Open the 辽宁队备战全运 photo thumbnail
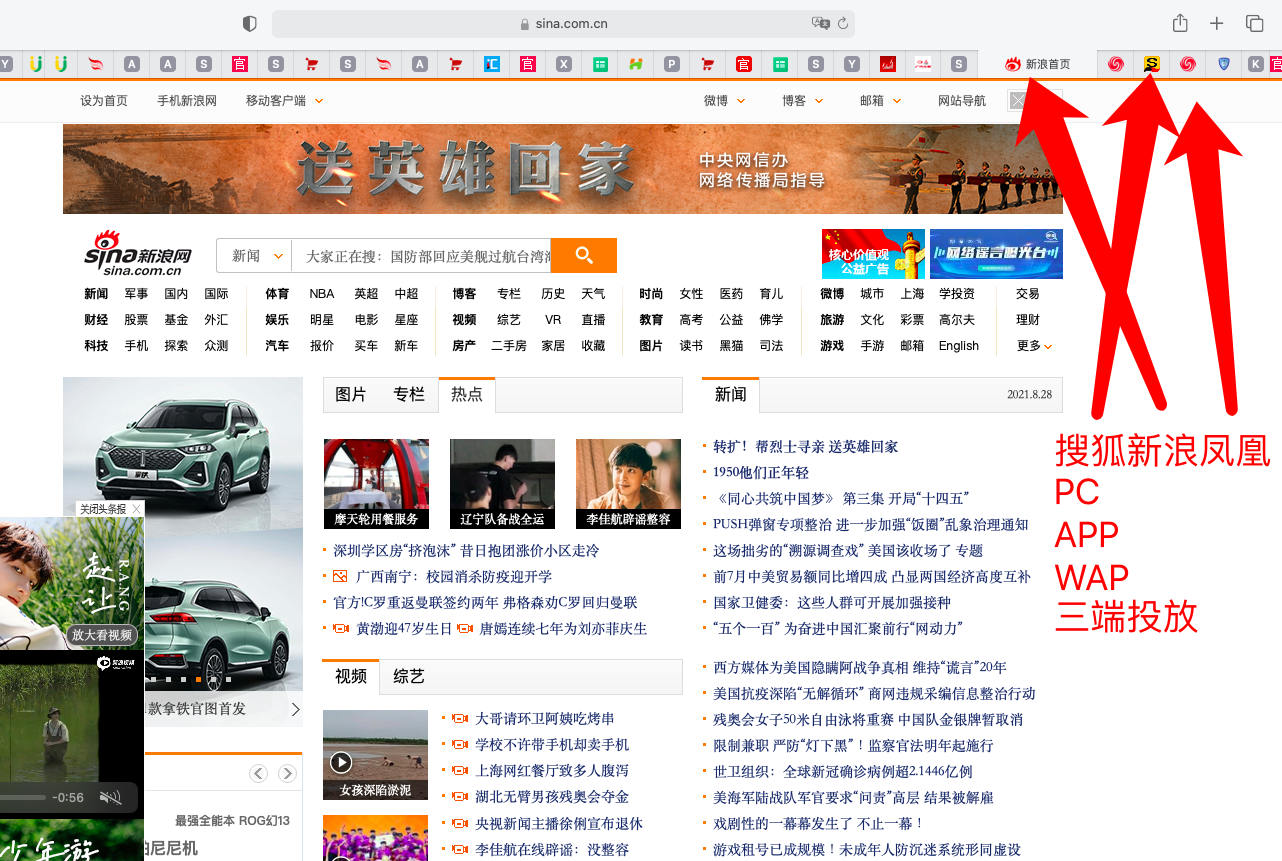The width and height of the screenshot is (1282, 861). 502,484
